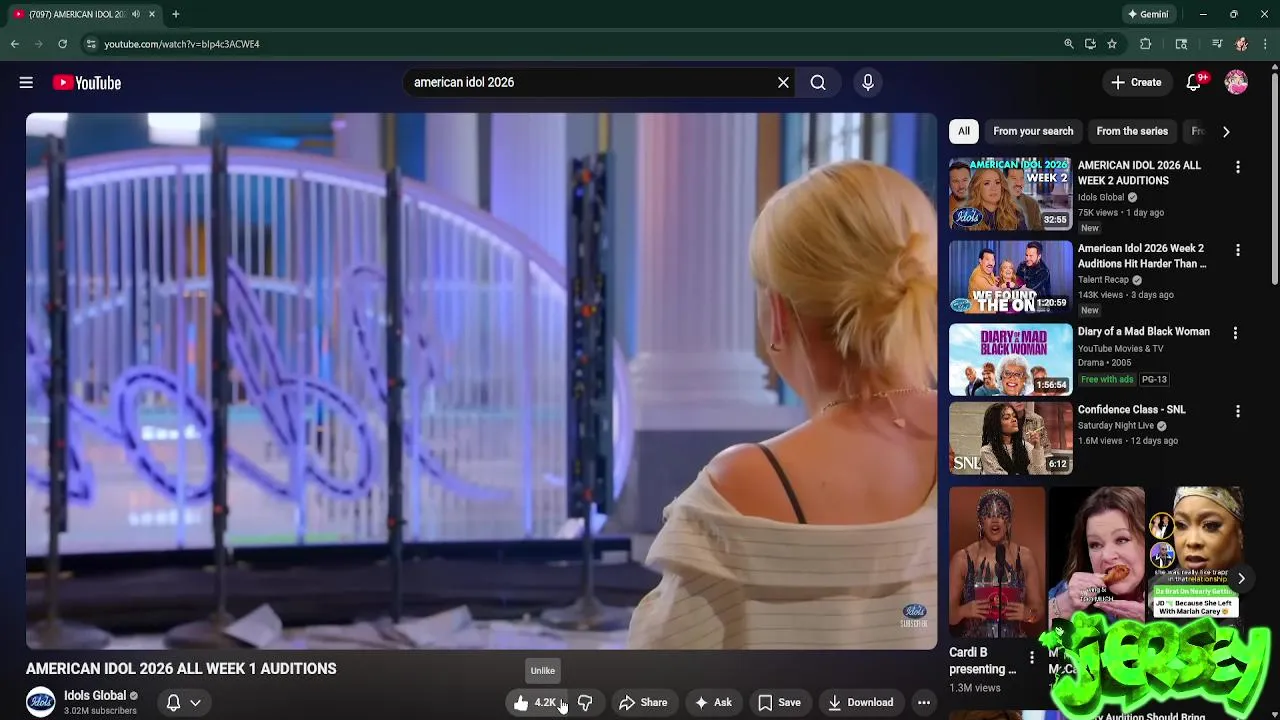1280x720 pixels.
Task: Open options for Talent Recap video
Action: (1238, 250)
